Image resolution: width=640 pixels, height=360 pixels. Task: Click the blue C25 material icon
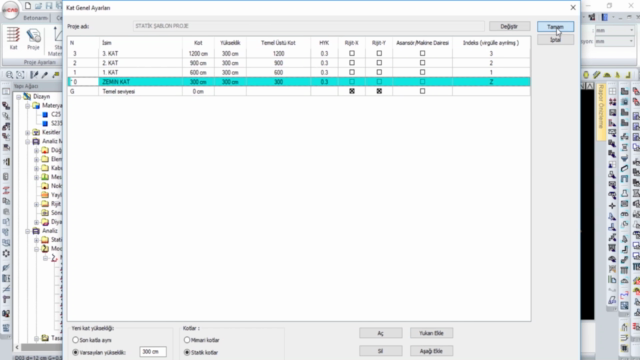(45, 115)
